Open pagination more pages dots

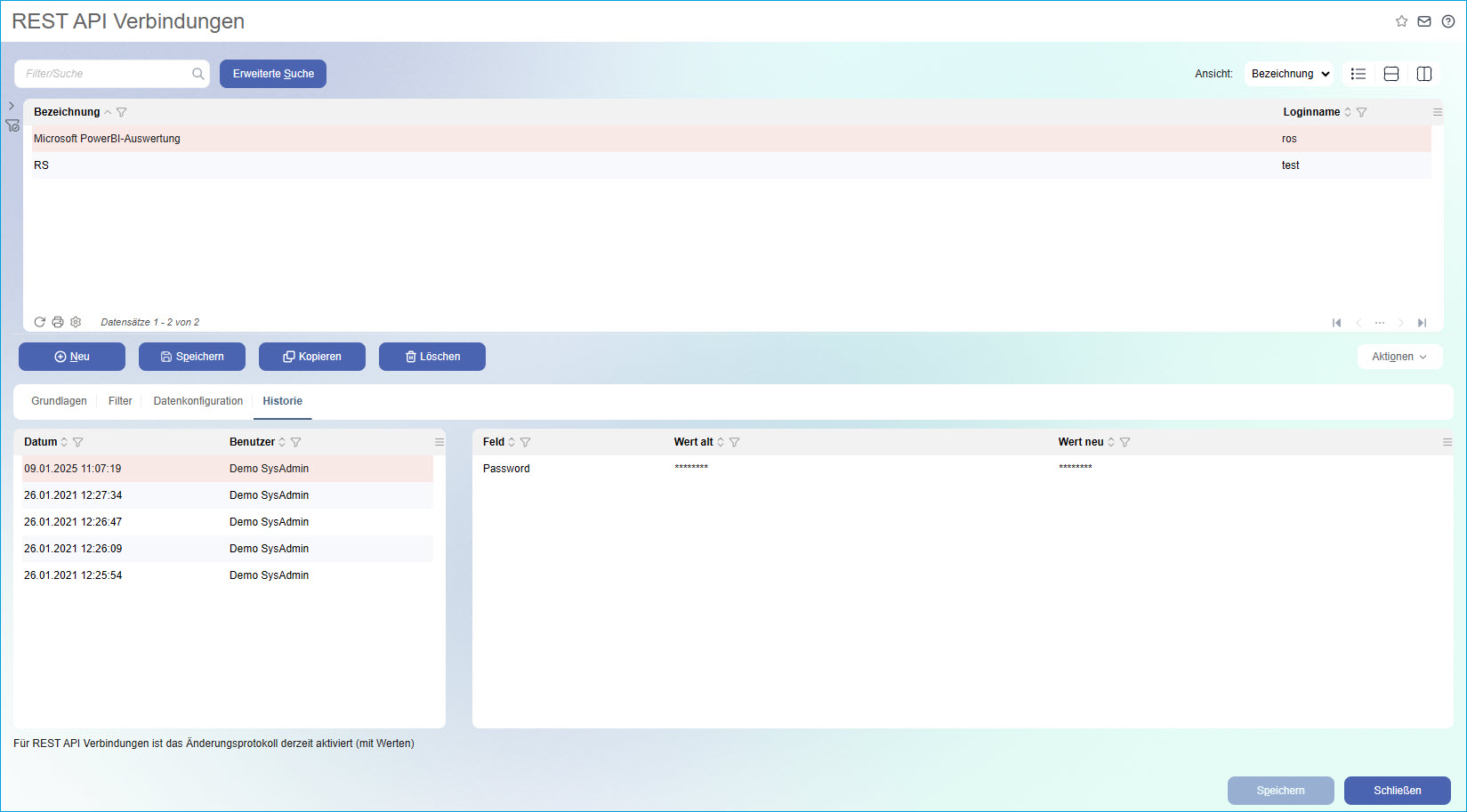(1380, 323)
